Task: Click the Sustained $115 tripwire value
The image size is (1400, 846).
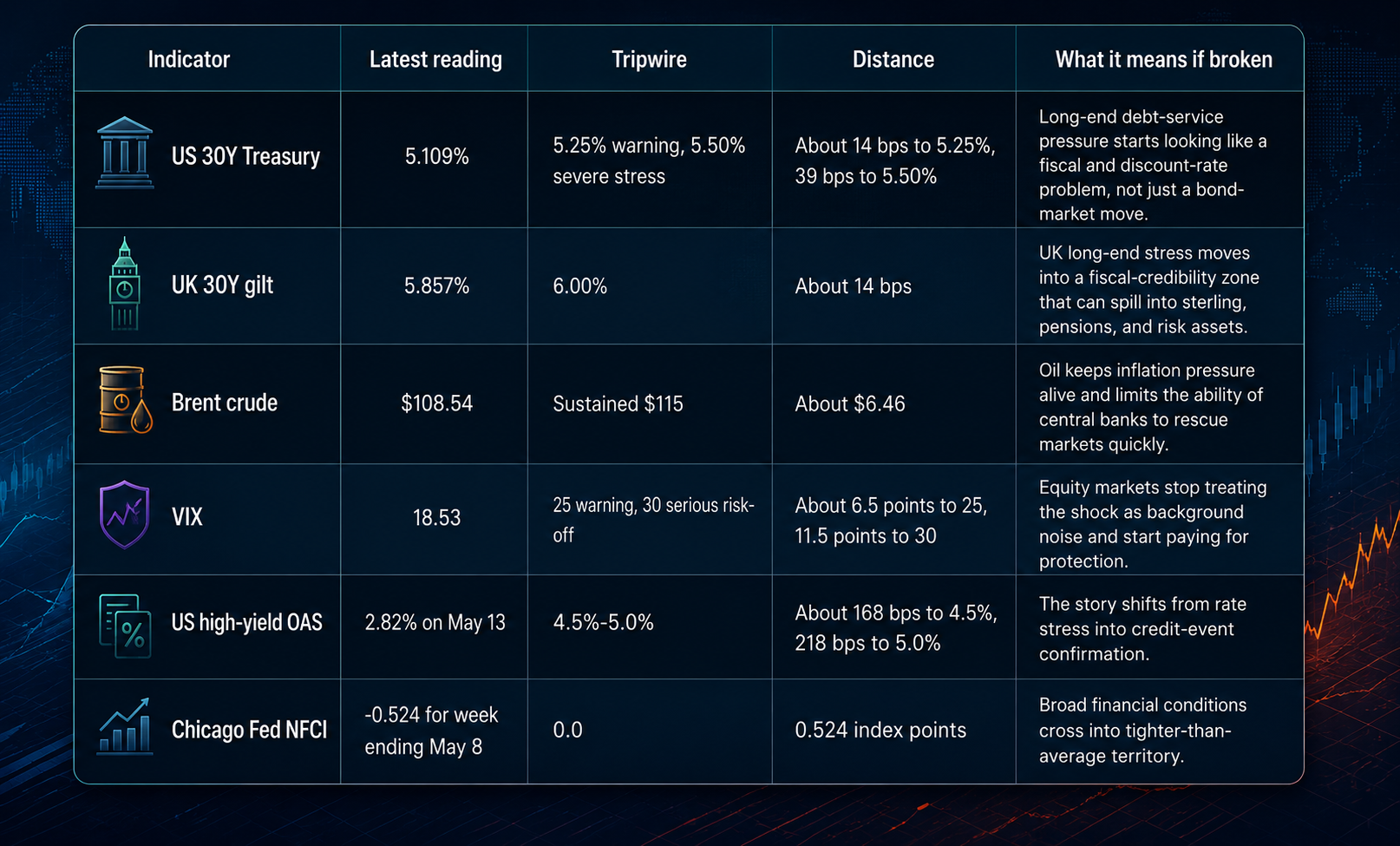Action: pyautogui.click(x=618, y=403)
